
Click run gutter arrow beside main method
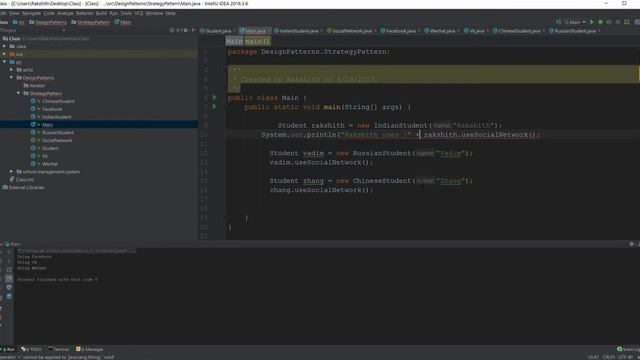click(214, 107)
